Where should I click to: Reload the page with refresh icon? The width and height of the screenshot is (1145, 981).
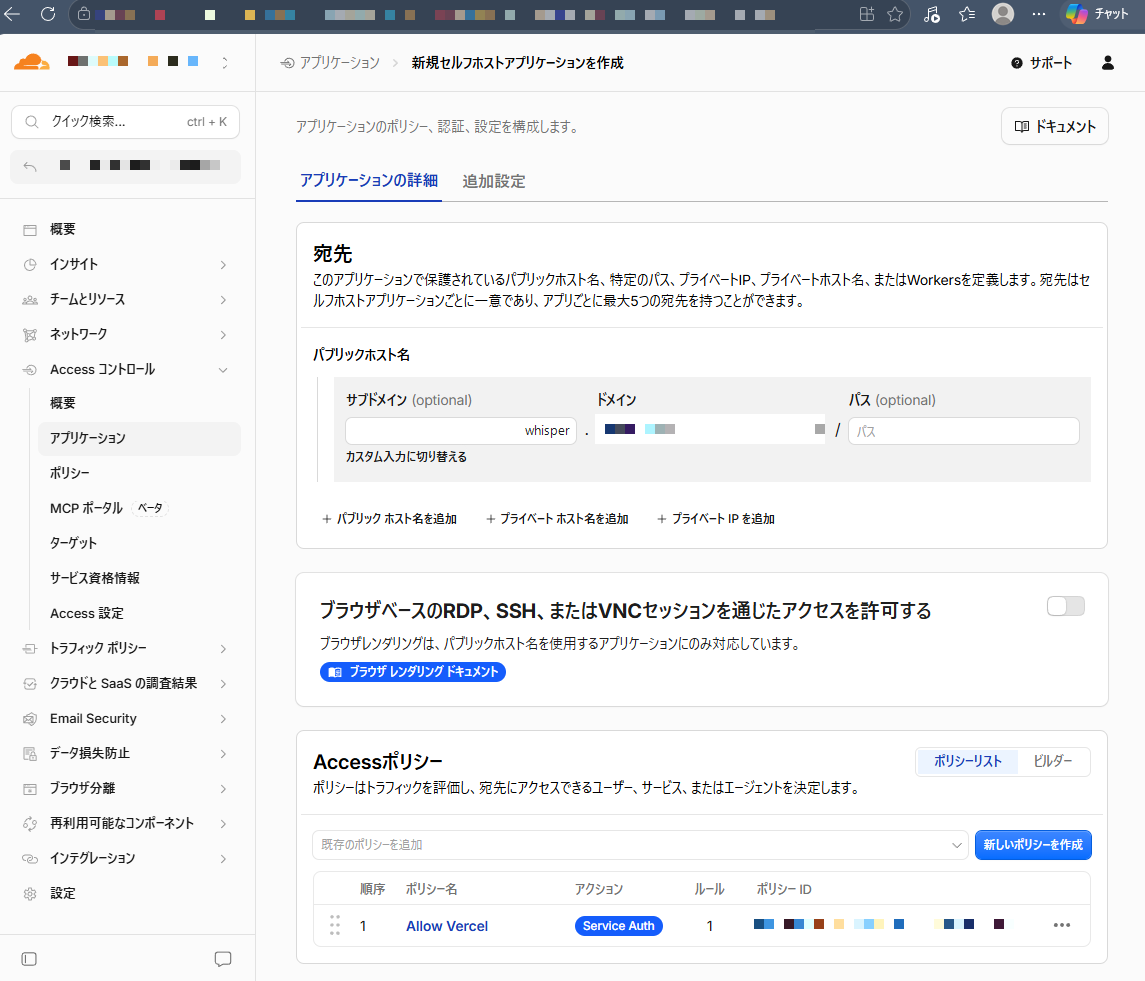pos(48,14)
